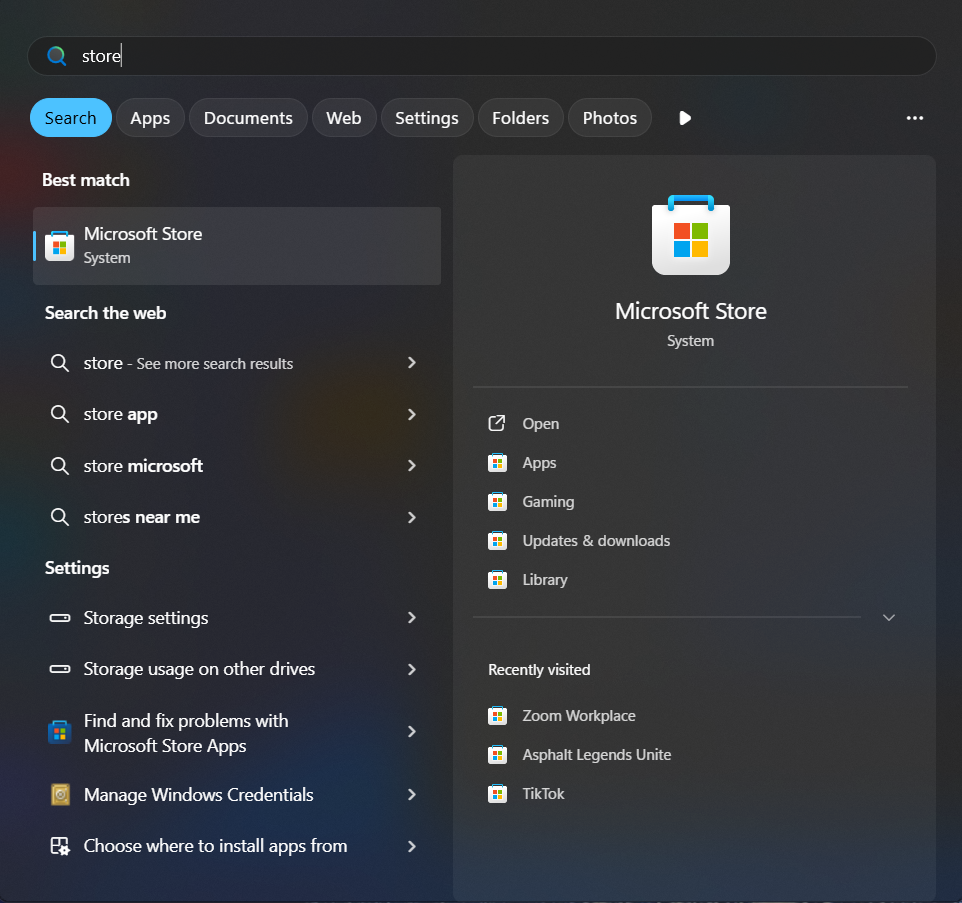Select the Microsoft Store best match result
962x903 pixels.
[237, 246]
